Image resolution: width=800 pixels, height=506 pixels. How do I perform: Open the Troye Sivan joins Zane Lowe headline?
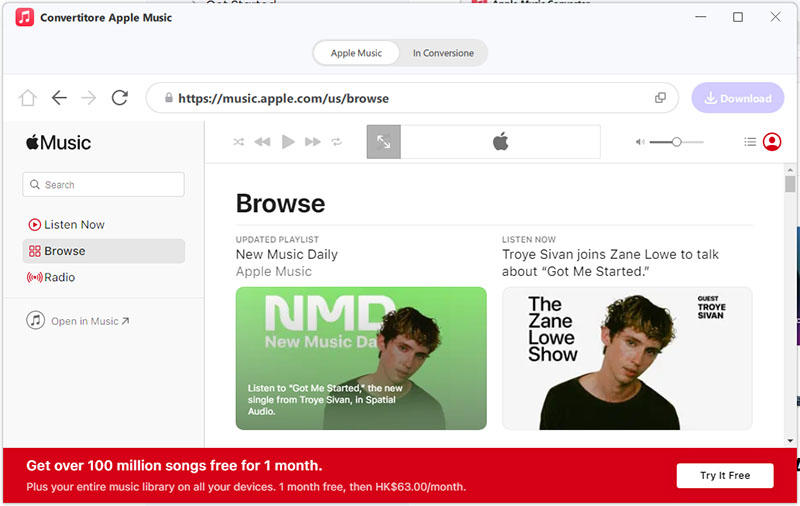point(610,263)
